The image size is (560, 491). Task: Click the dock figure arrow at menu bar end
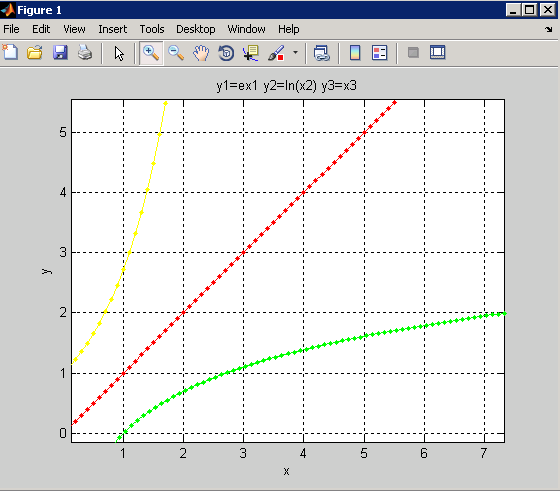(x=549, y=29)
